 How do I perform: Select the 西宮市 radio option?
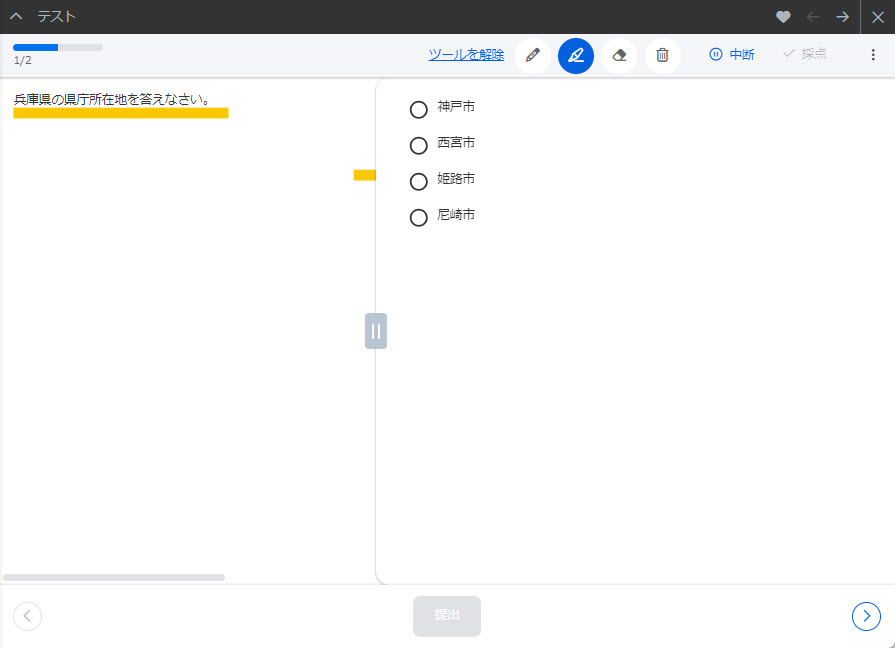point(418,146)
